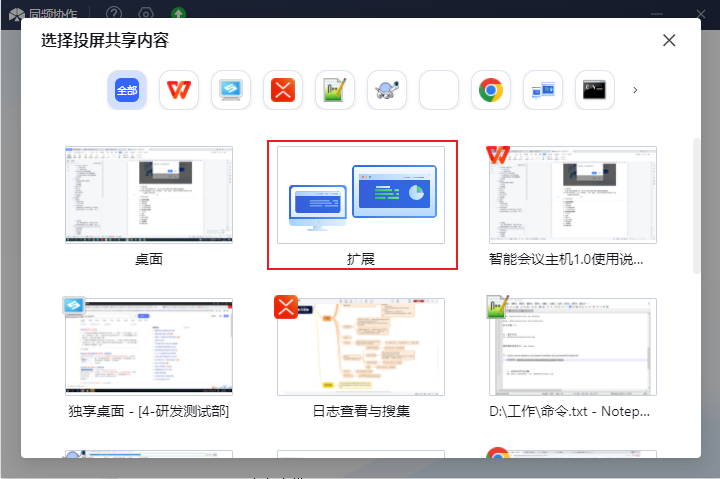Click the 桌面 label text
Viewport: 720px width, 479px height.
pyautogui.click(x=149, y=259)
